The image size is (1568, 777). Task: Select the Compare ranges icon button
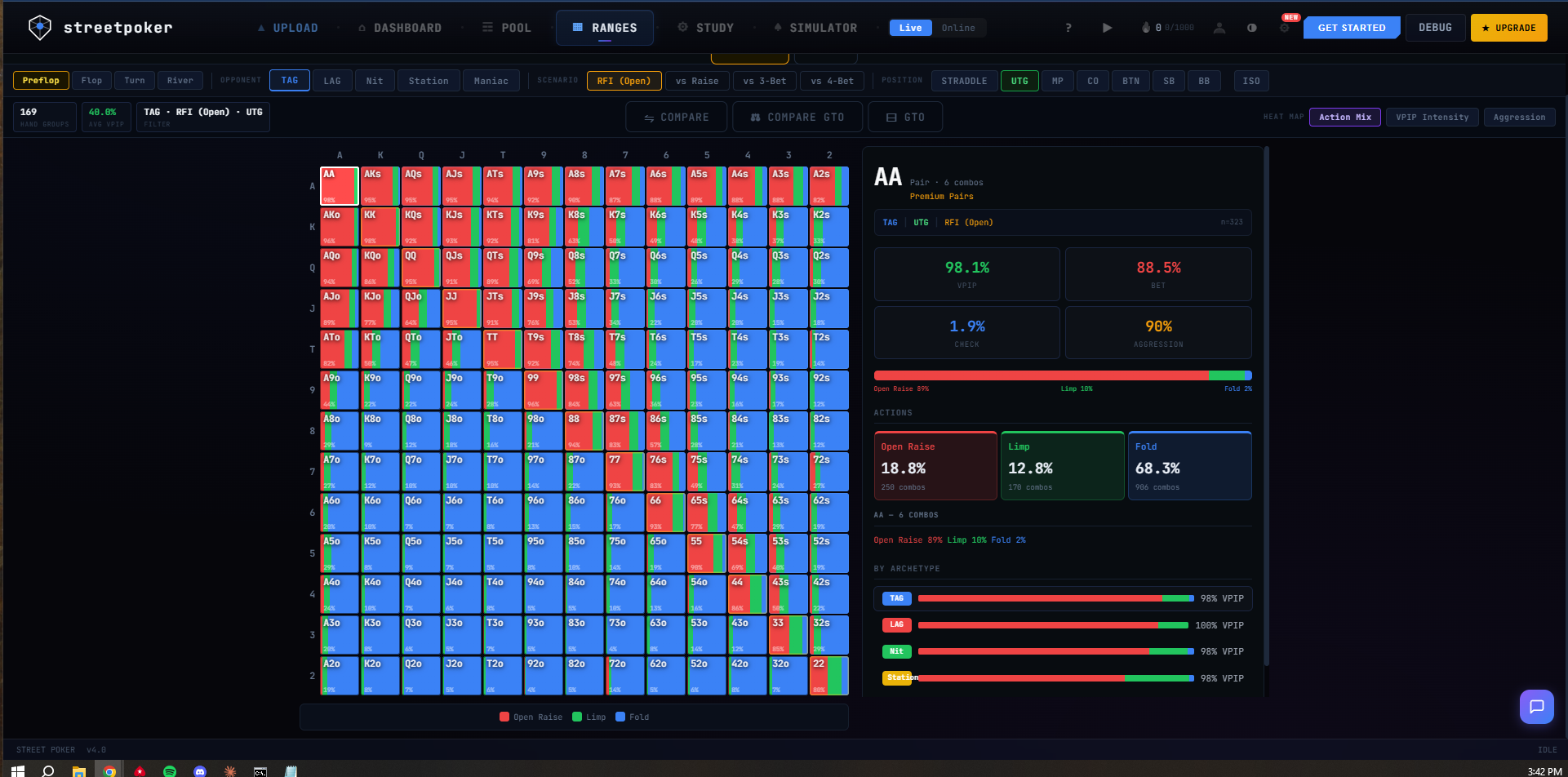point(676,117)
